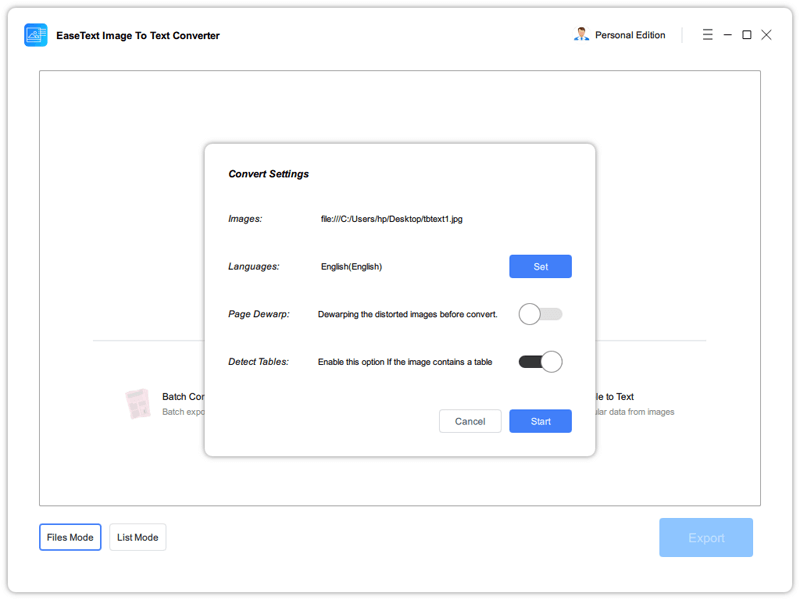Screen dimensions: 800x600
Task: Maximize the EaseText window
Action: (x=746, y=35)
